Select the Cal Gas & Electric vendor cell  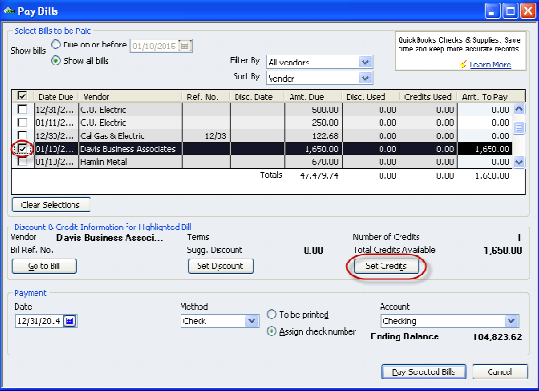point(130,136)
